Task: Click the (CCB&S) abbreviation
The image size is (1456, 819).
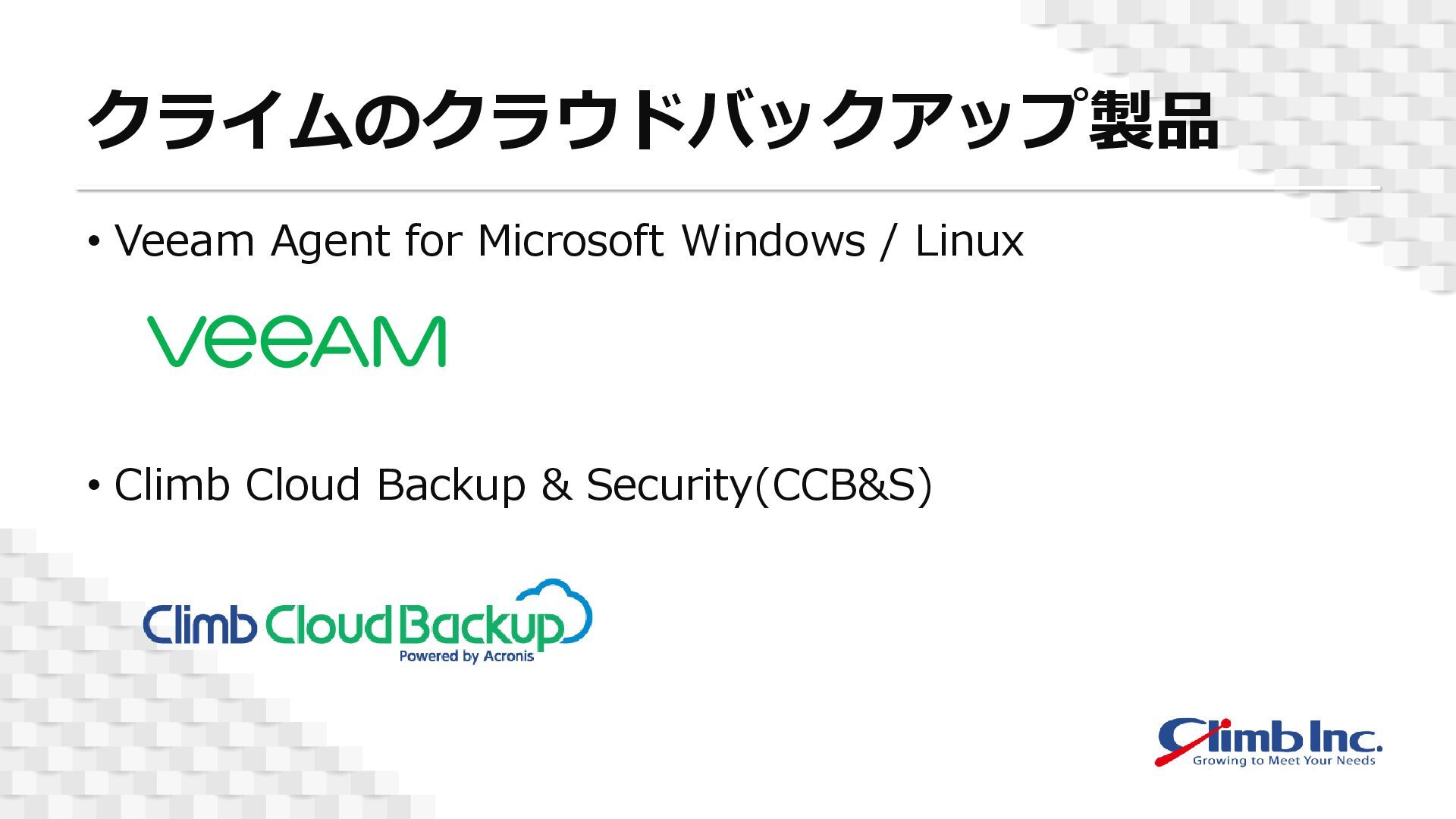Action: 843,485
